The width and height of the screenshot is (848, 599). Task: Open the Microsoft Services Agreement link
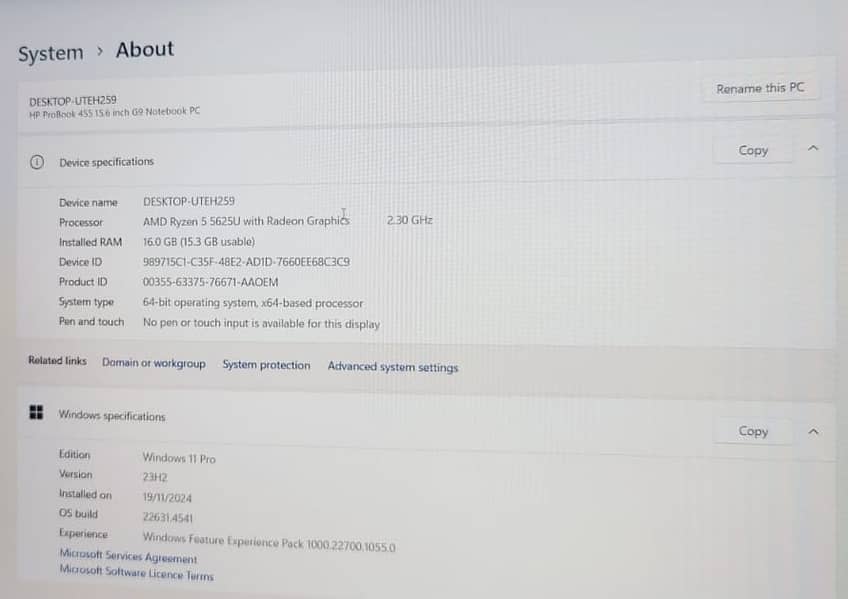[x=128, y=556]
